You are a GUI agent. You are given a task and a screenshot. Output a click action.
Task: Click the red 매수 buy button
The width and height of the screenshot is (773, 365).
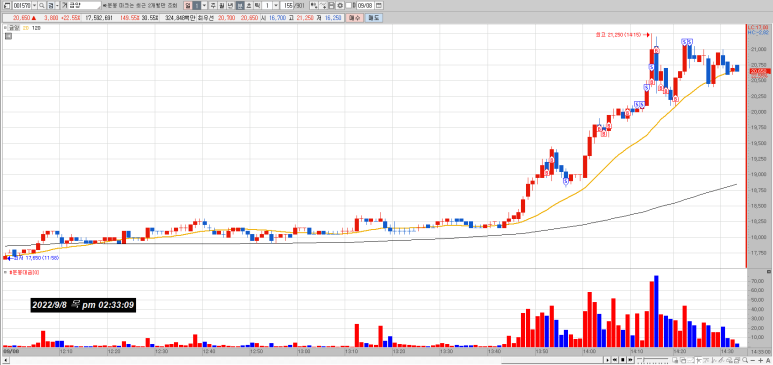pos(354,18)
